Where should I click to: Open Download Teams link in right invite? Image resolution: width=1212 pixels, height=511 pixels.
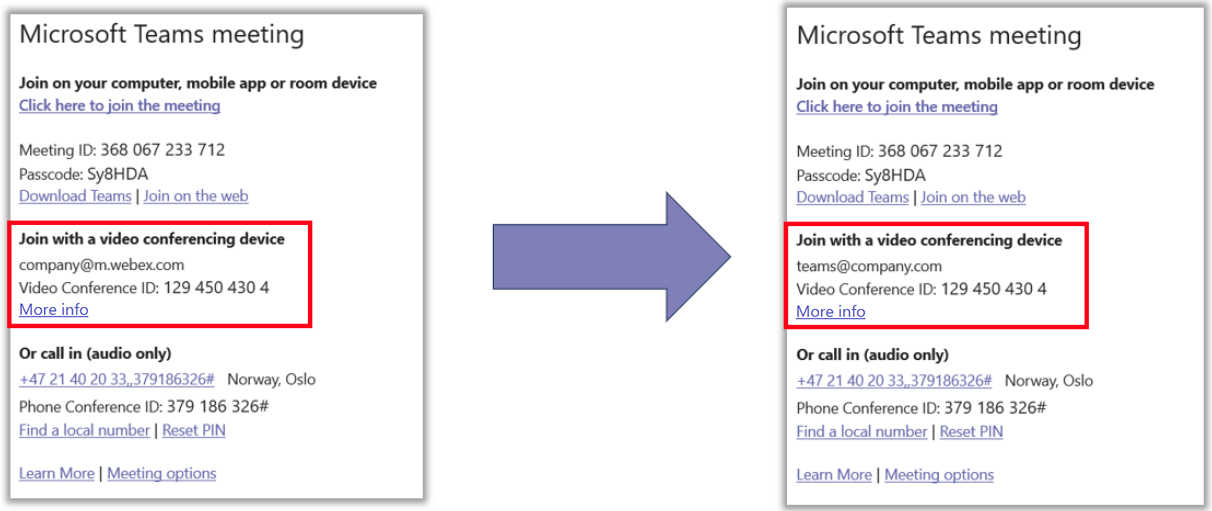click(x=852, y=198)
